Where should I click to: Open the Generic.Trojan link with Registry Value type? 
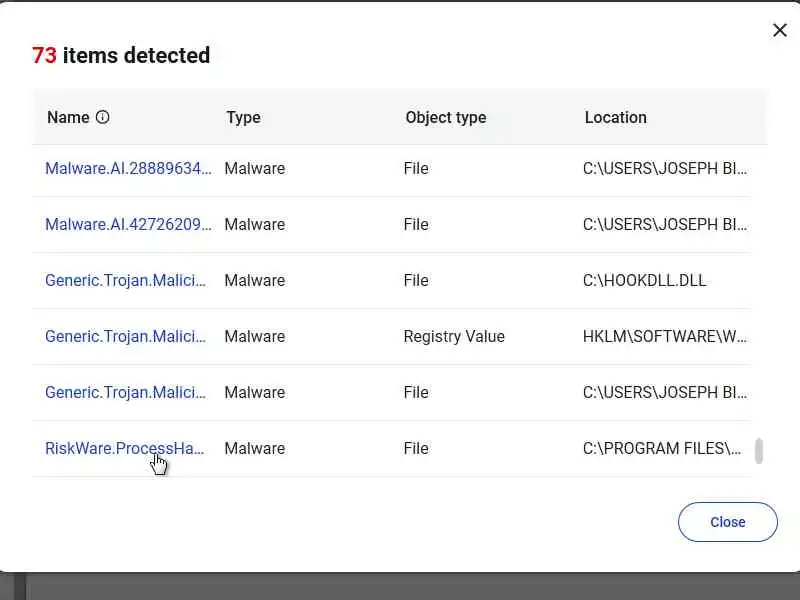126,336
